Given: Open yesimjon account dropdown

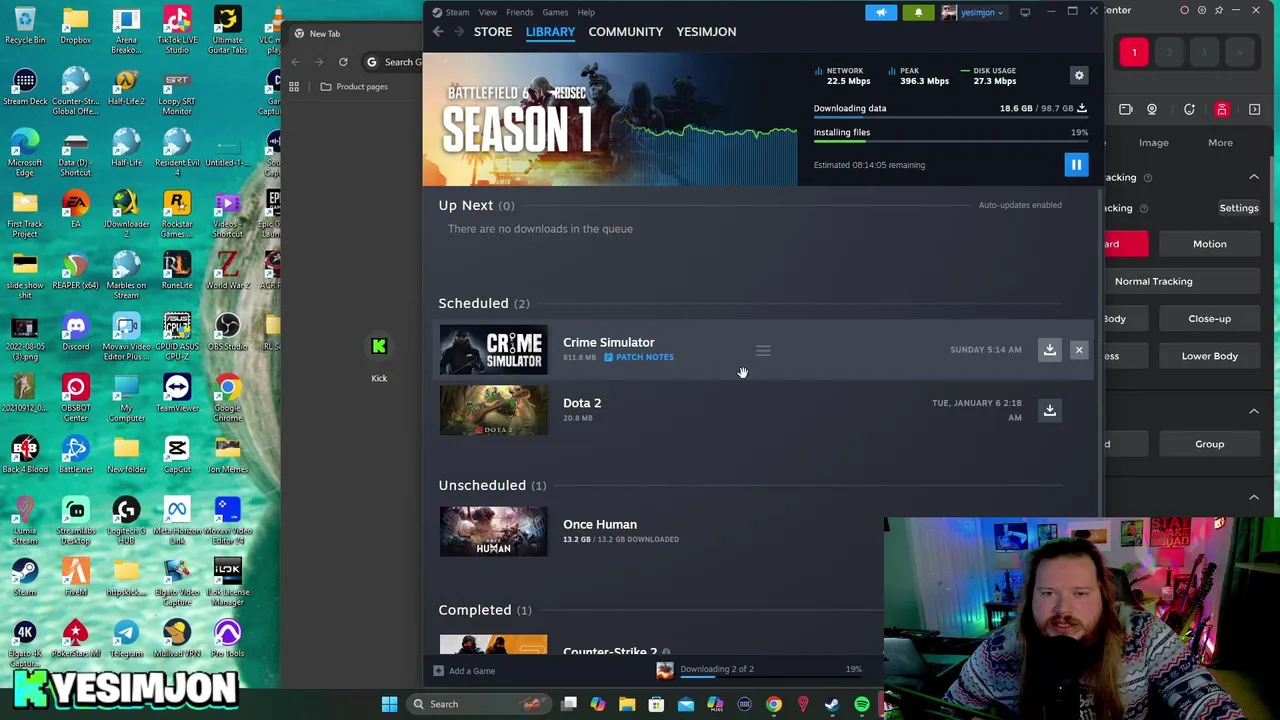Looking at the screenshot, I should 973,12.
